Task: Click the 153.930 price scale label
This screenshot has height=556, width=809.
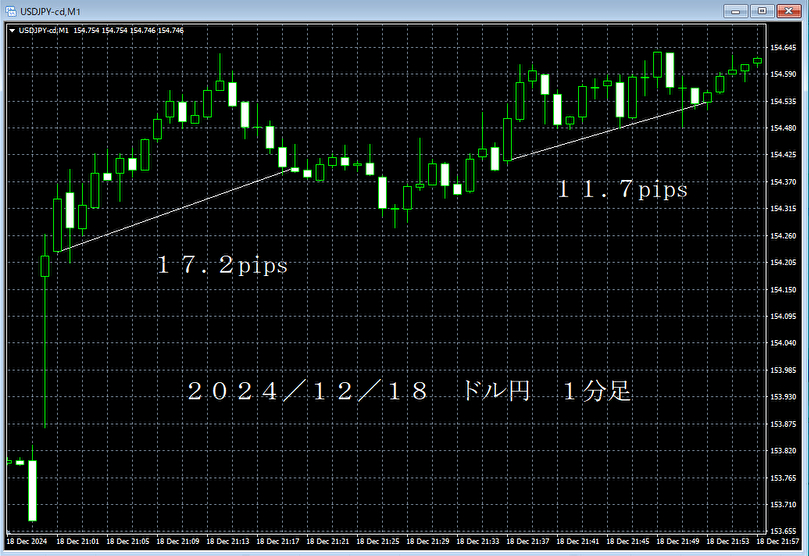Action: pyautogui.click(x=783, y=397)
